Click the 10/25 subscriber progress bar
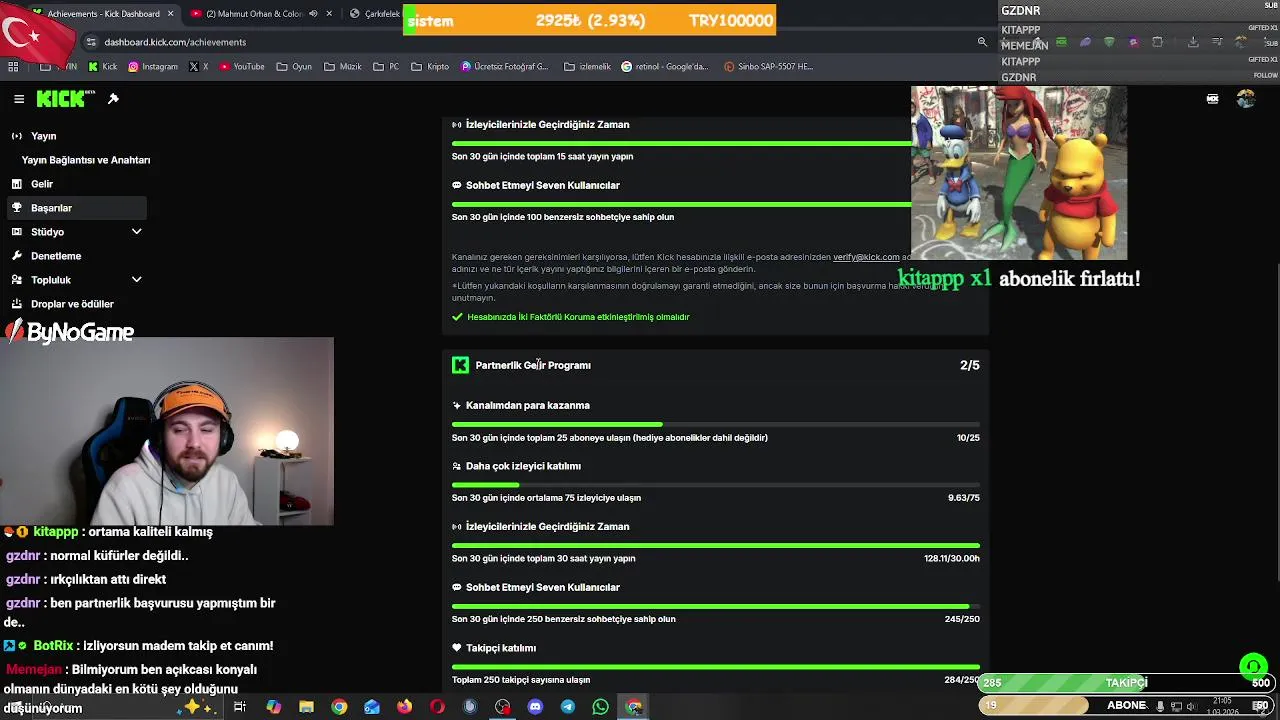Screen dimensions: 1280x720 click(716, 425)
